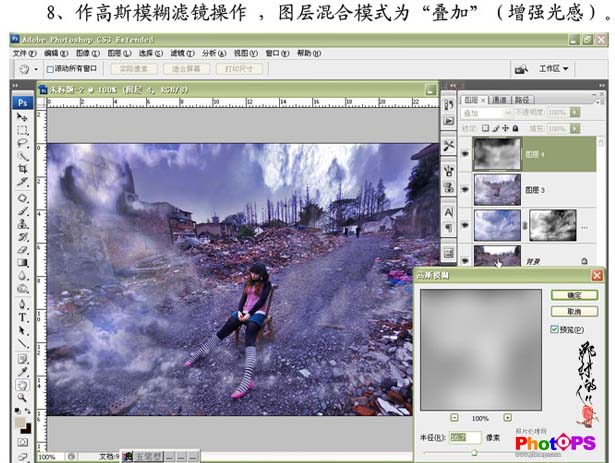615x463 pixels.
Task: Hide 图层 3 layer visibility eye
Action: 465,190
